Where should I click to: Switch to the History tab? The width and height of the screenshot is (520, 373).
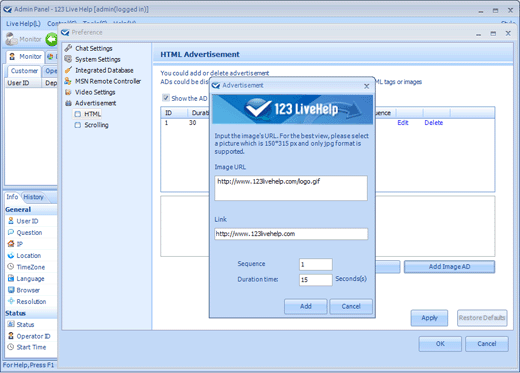[33, 197]
